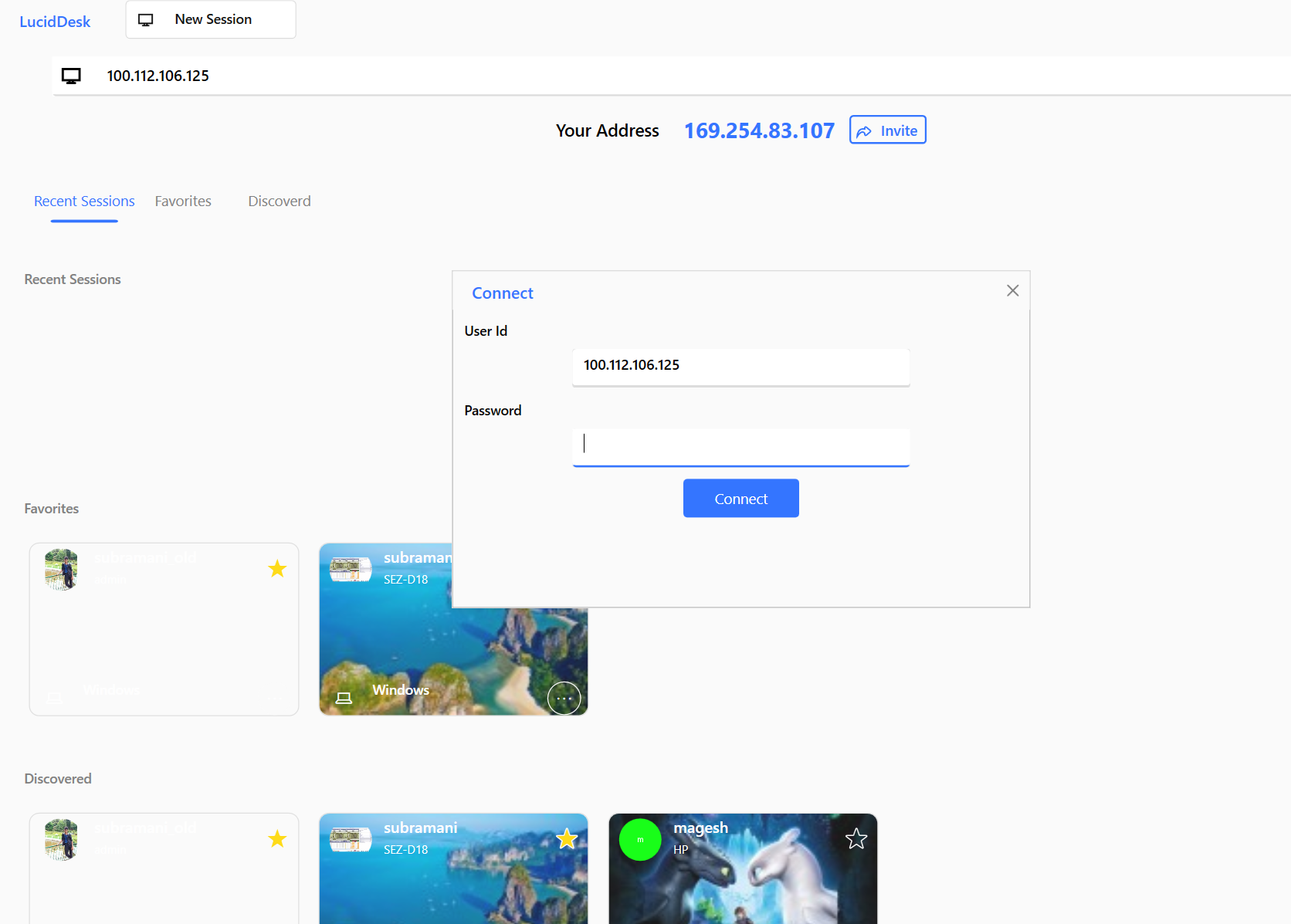
Task: Toggle star on Discovered subramani card
Action: click(x=567, y=839)
